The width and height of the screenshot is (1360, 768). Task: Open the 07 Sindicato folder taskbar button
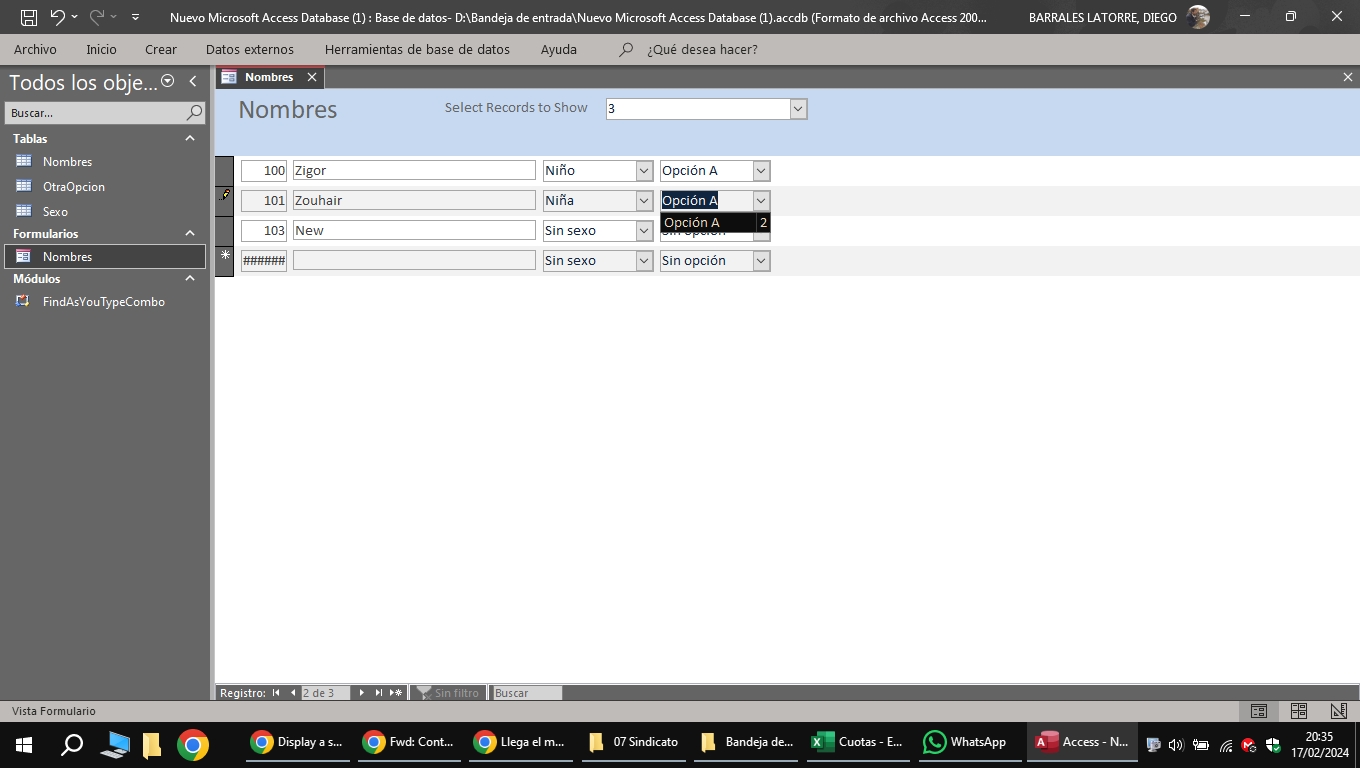tap(636, 742)
